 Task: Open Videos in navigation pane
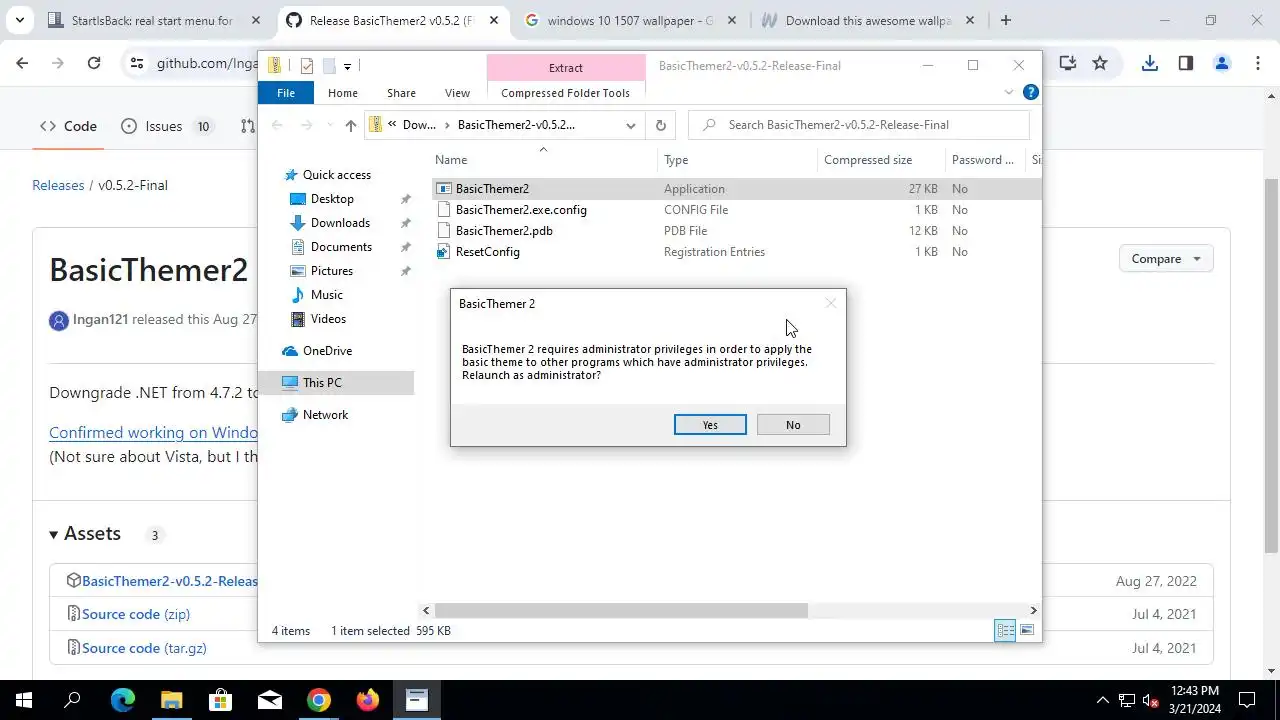point(328,319)
